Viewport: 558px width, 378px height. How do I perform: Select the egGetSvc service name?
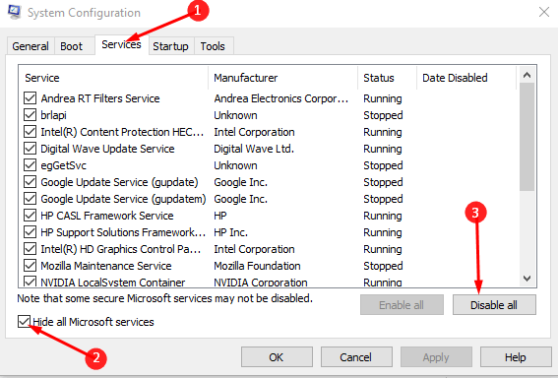pos(63,165)
